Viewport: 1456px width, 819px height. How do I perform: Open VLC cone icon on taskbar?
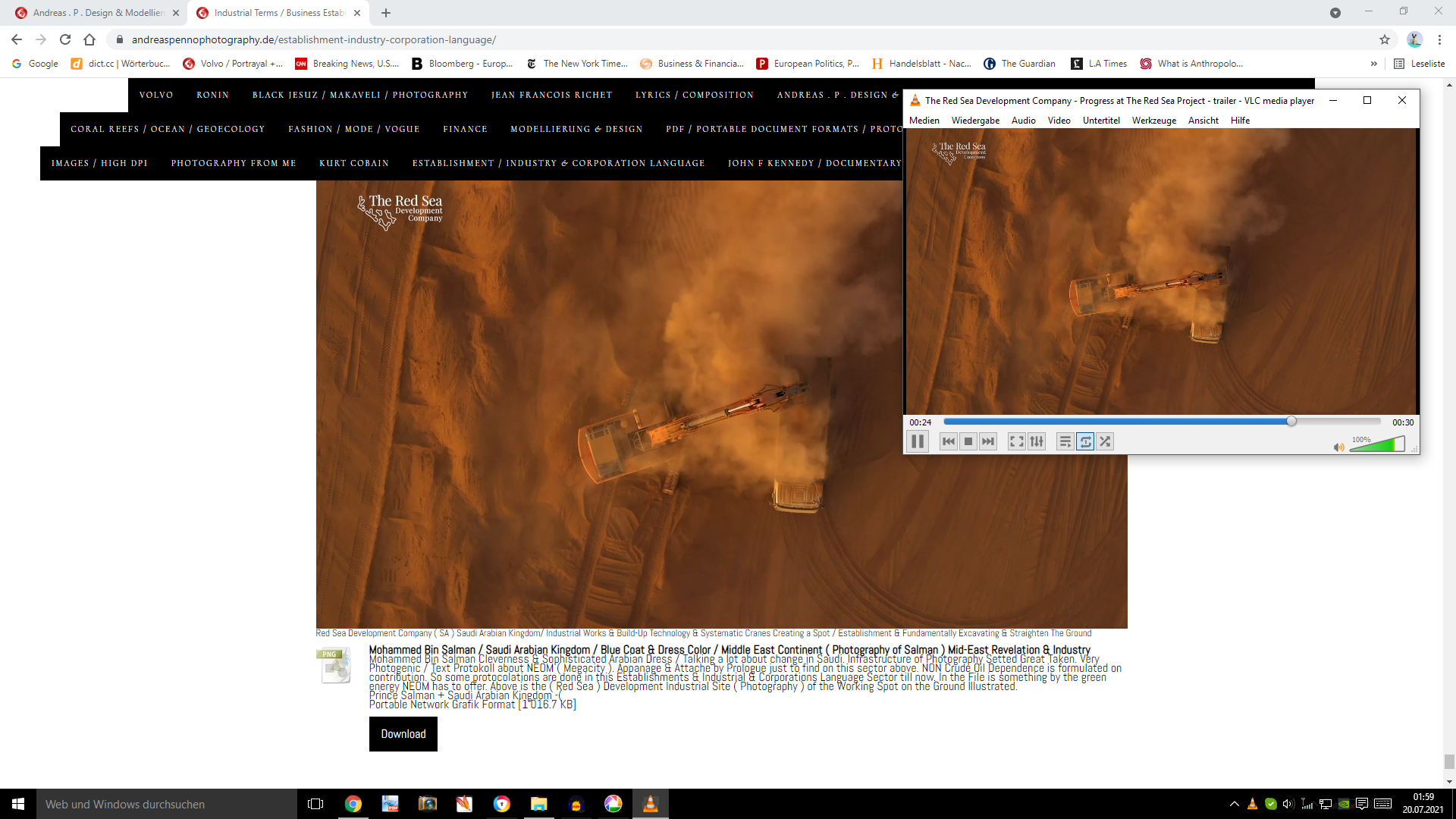(650, 804)
